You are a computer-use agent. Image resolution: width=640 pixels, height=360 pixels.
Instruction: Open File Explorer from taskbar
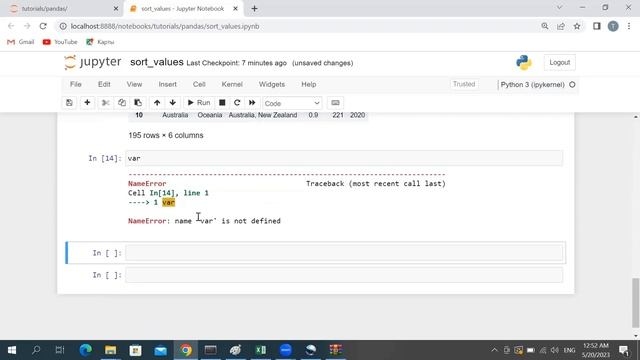point(110,350)
